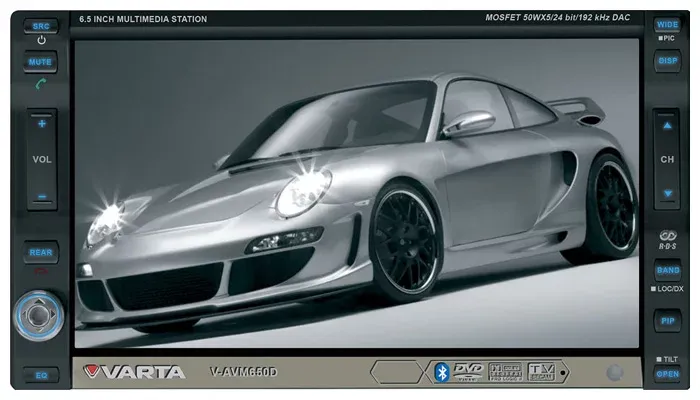
Task: Change radio band with BAND button
Action: 668,271
